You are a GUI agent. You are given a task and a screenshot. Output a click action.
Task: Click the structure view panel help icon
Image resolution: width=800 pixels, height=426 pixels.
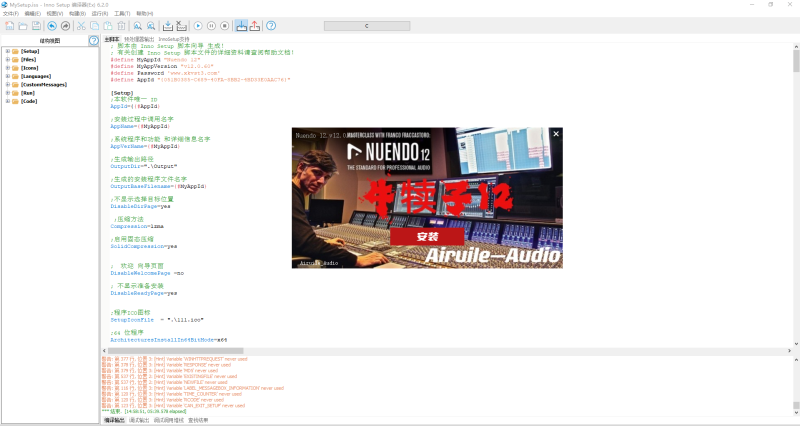(x=93, y=40)
